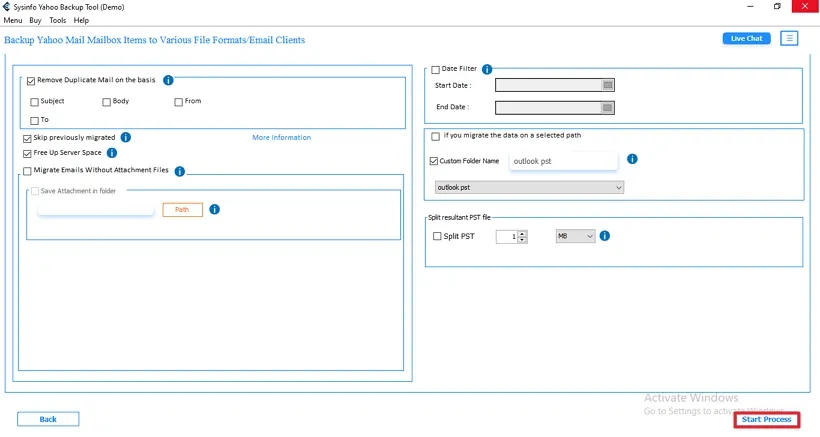Open the MB size unit dropdown

[575, 236]
